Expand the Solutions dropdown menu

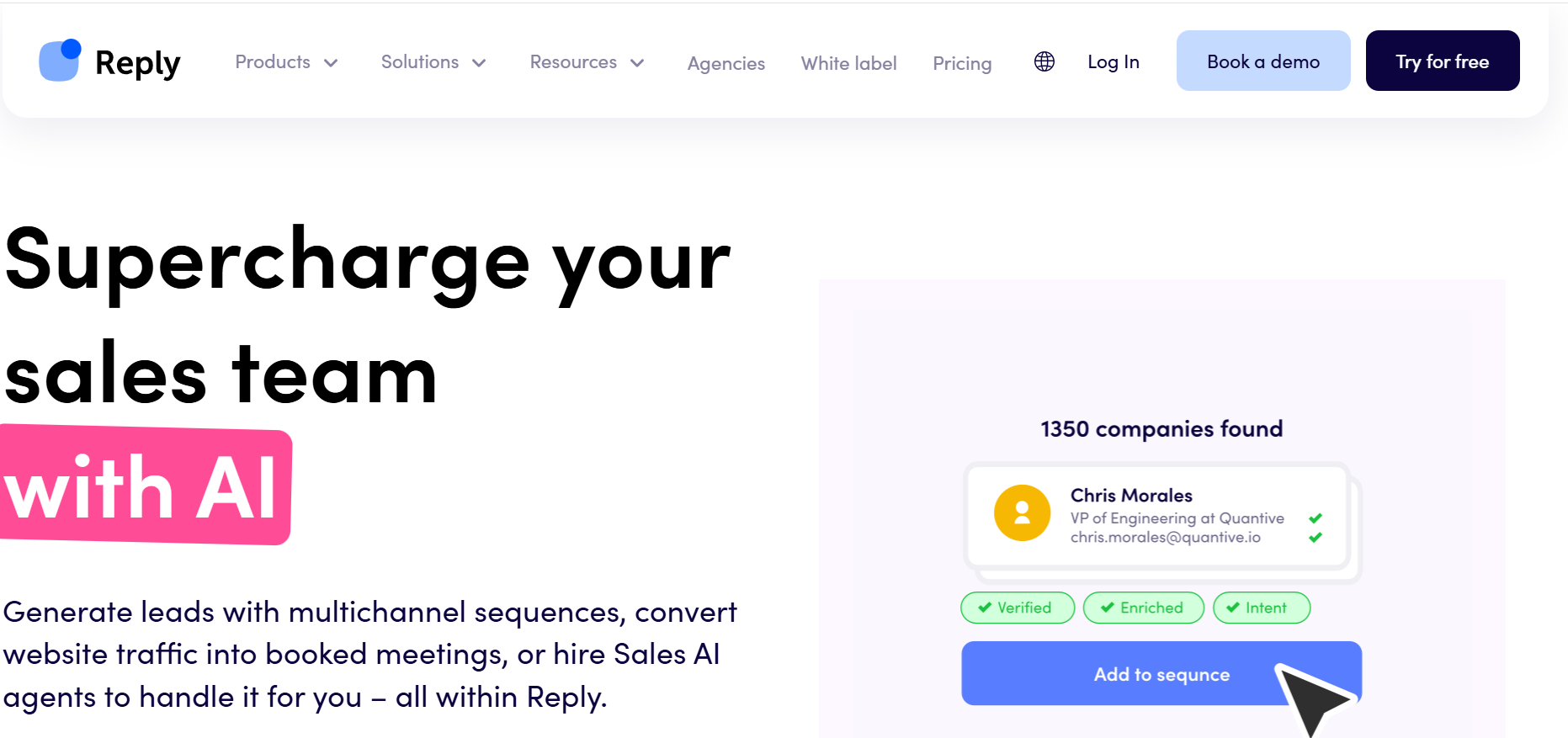[433, 62]
